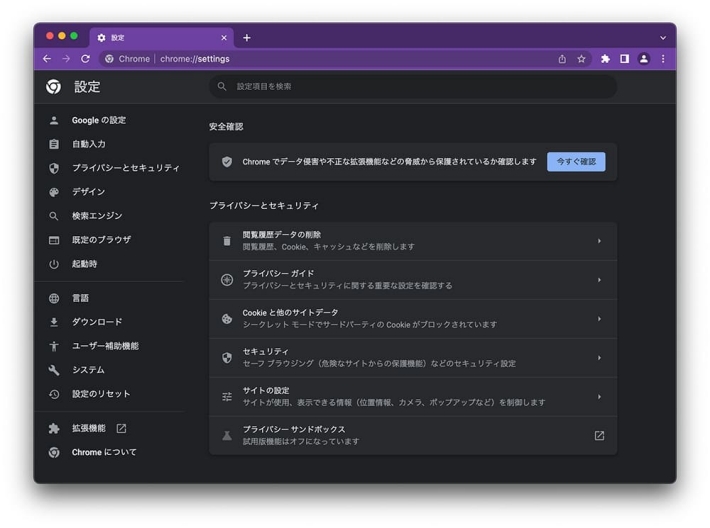Click external link icon on プライバシー サンドボックス row
The image size is (710, 528).
point(599,436)
